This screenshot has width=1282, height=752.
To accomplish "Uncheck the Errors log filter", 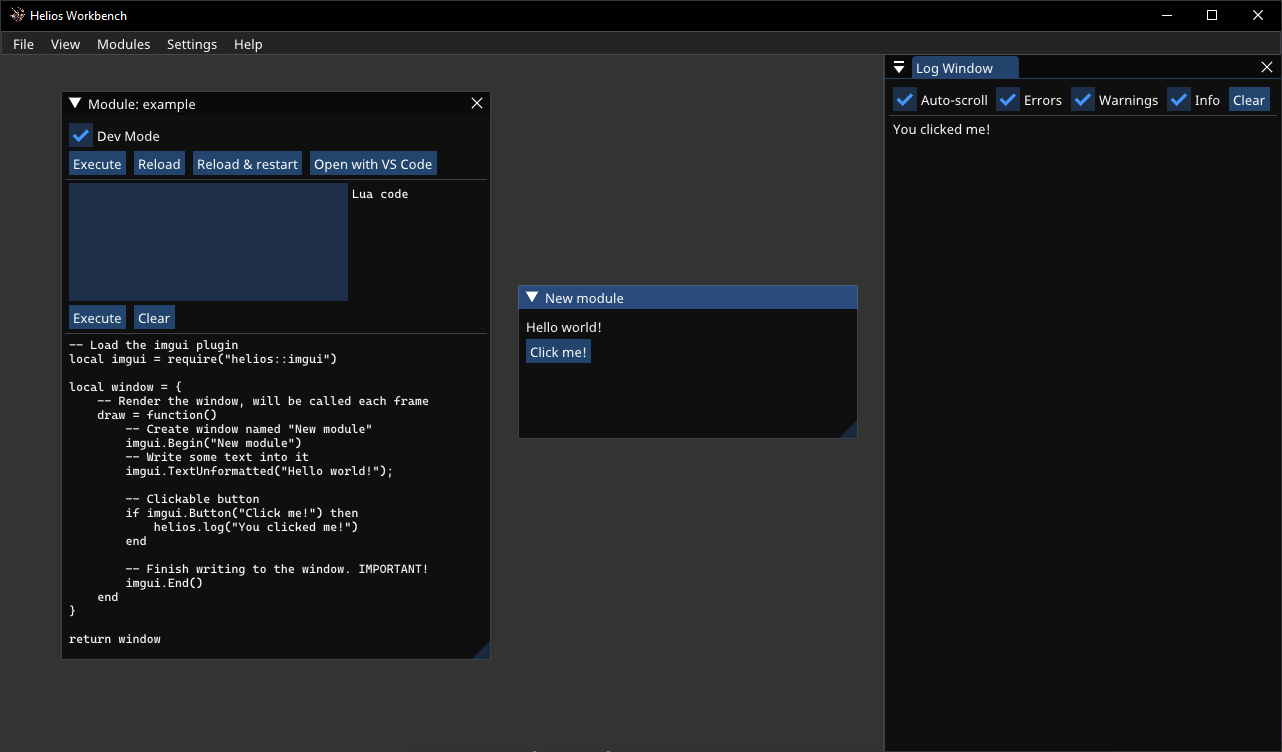I will click(1008, 100).
